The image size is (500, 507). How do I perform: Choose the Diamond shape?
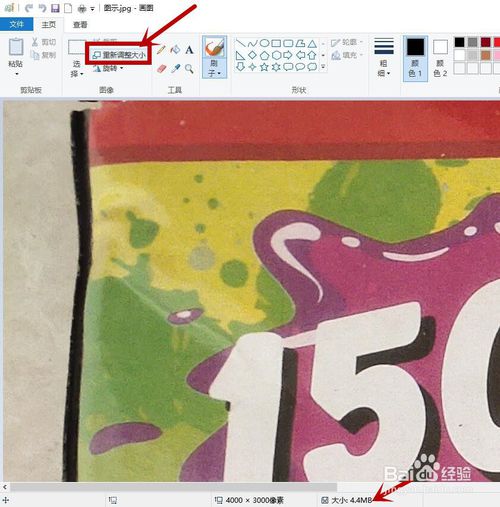(x=252, y=55)
